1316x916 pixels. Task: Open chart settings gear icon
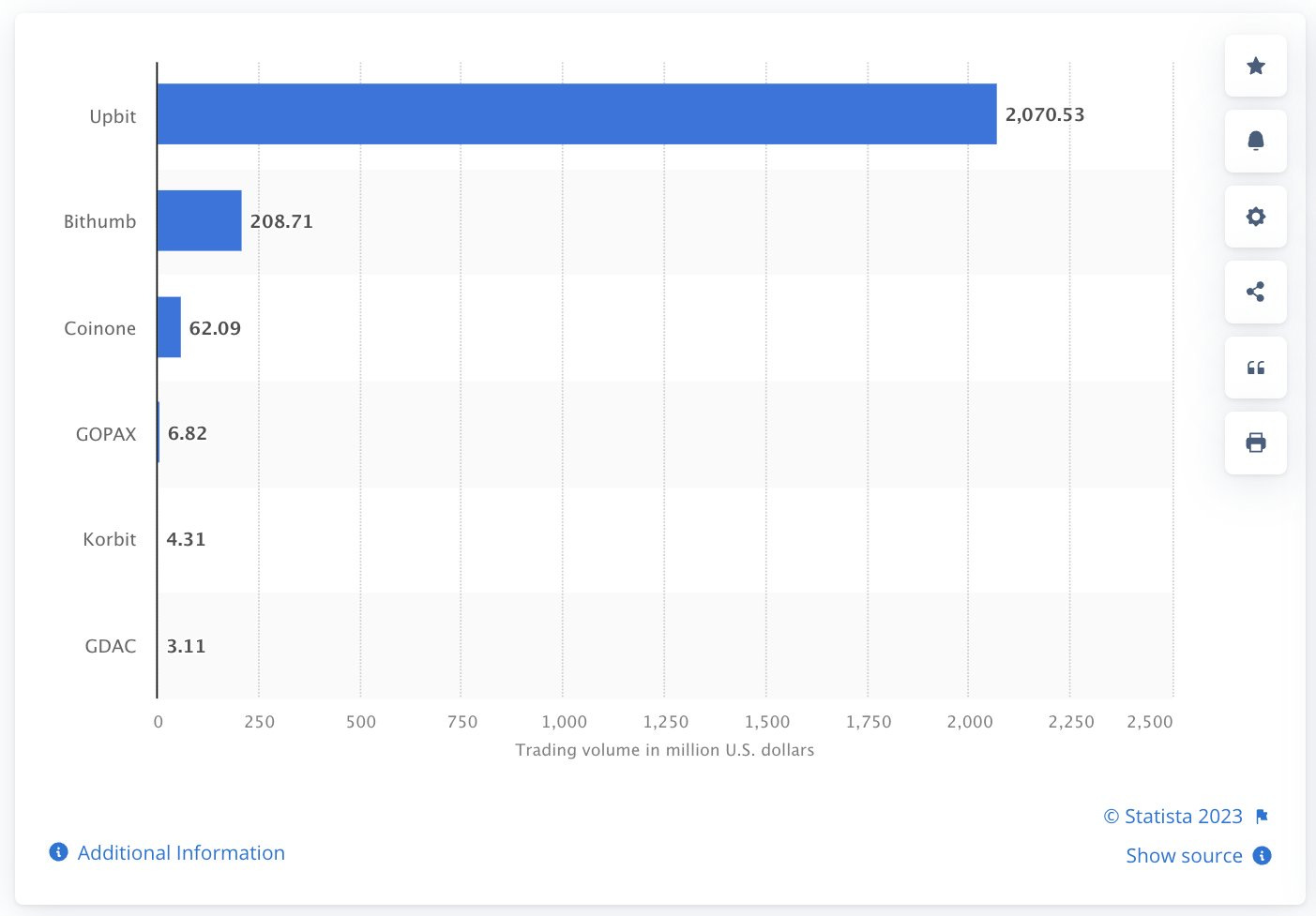coord(1255,217)
